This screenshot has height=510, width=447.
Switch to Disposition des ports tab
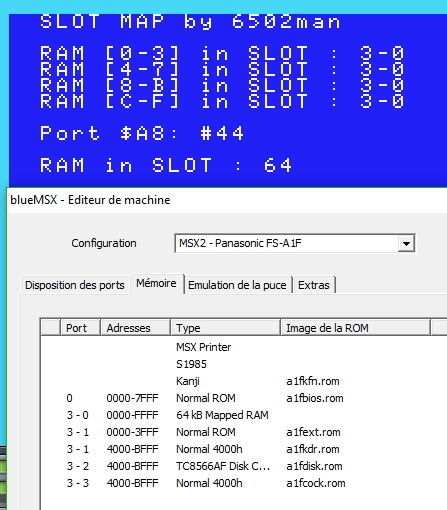pyautogui.click(x=75, y=285)
